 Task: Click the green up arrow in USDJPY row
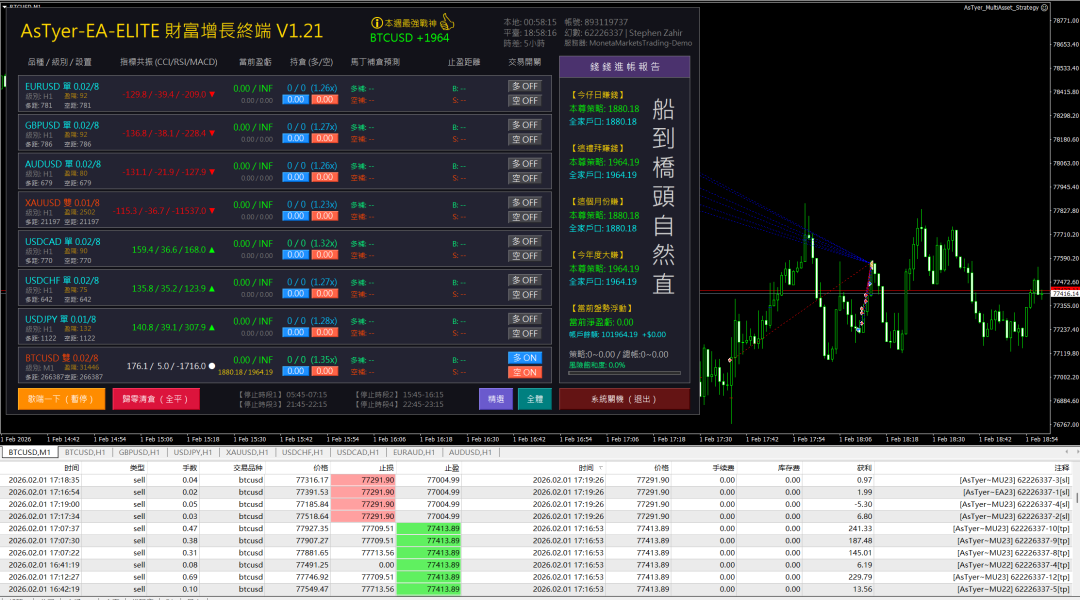pos(212,328)
